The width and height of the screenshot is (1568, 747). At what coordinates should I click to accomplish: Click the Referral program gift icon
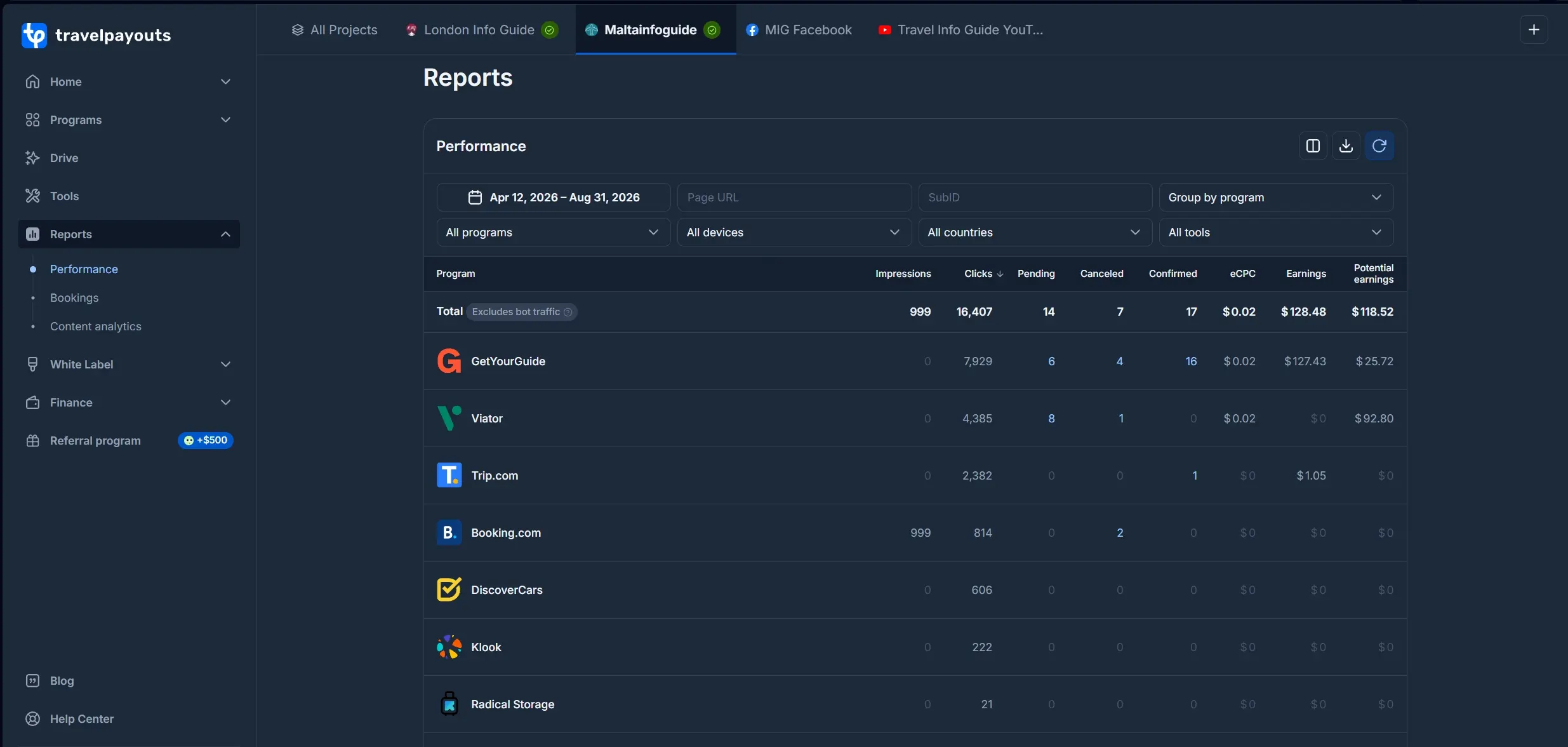(32, 441)
